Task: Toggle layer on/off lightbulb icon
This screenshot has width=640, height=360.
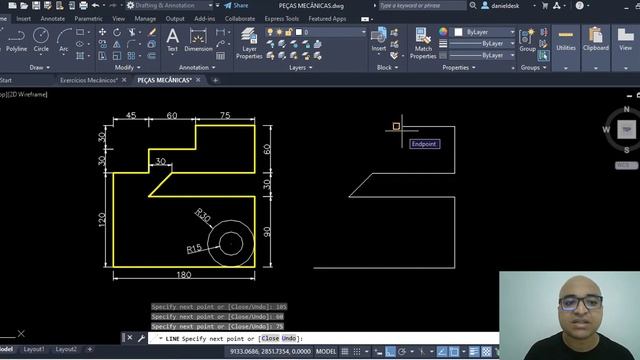Action: (x=270, y=32)
